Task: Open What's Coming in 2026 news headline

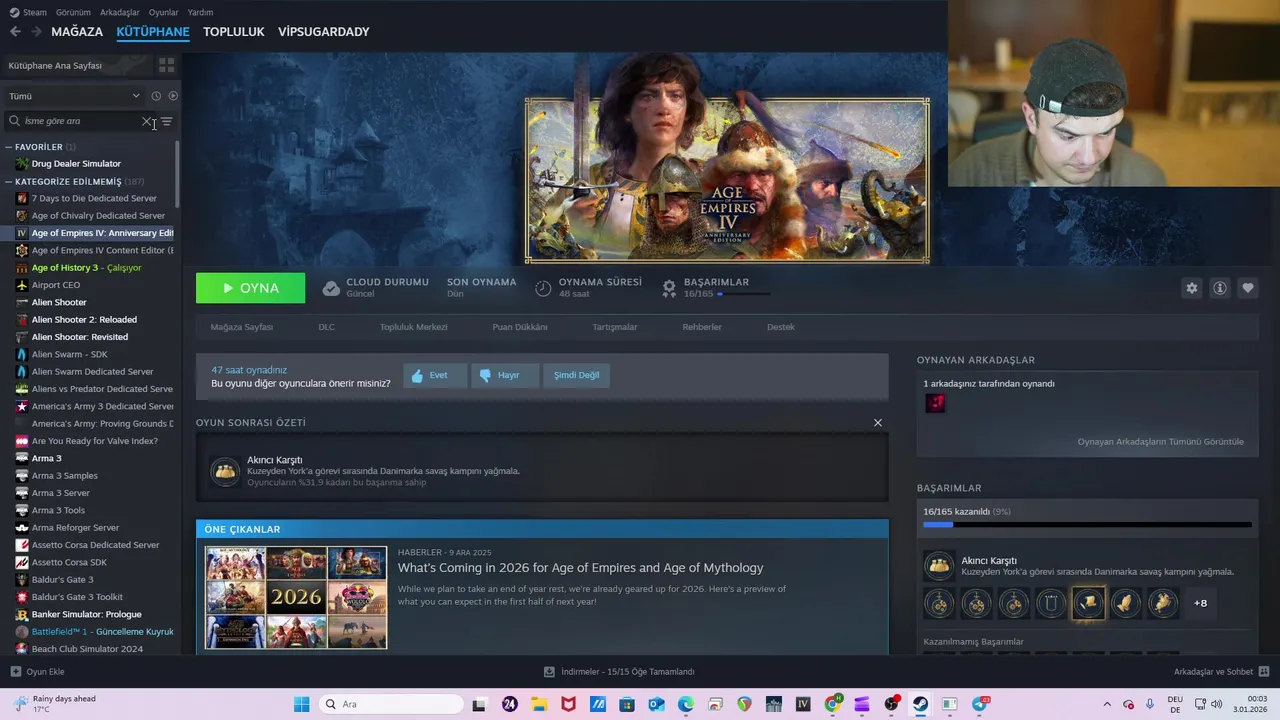Action: (580, 568)
